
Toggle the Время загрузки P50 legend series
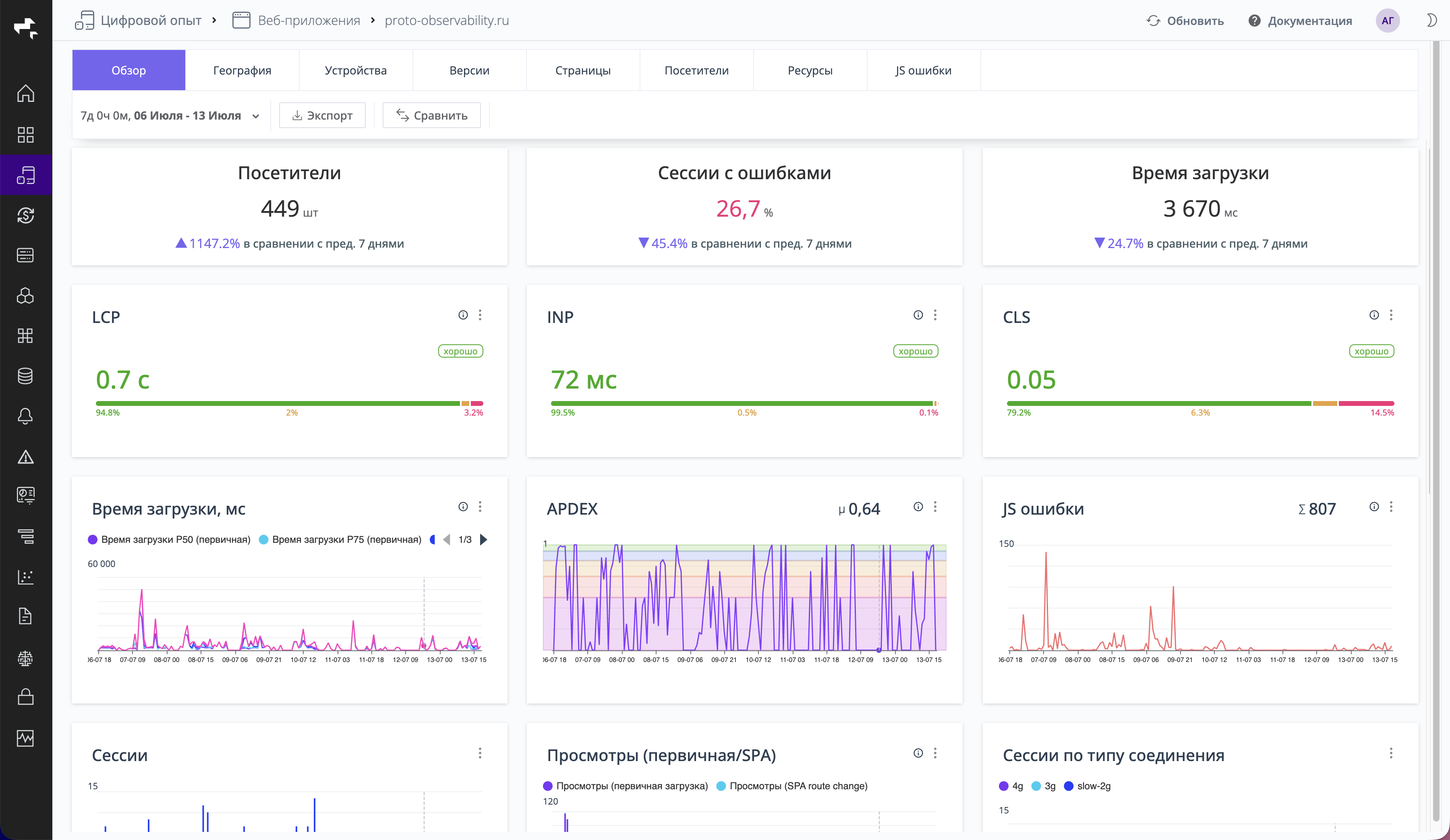click(169, 540)
